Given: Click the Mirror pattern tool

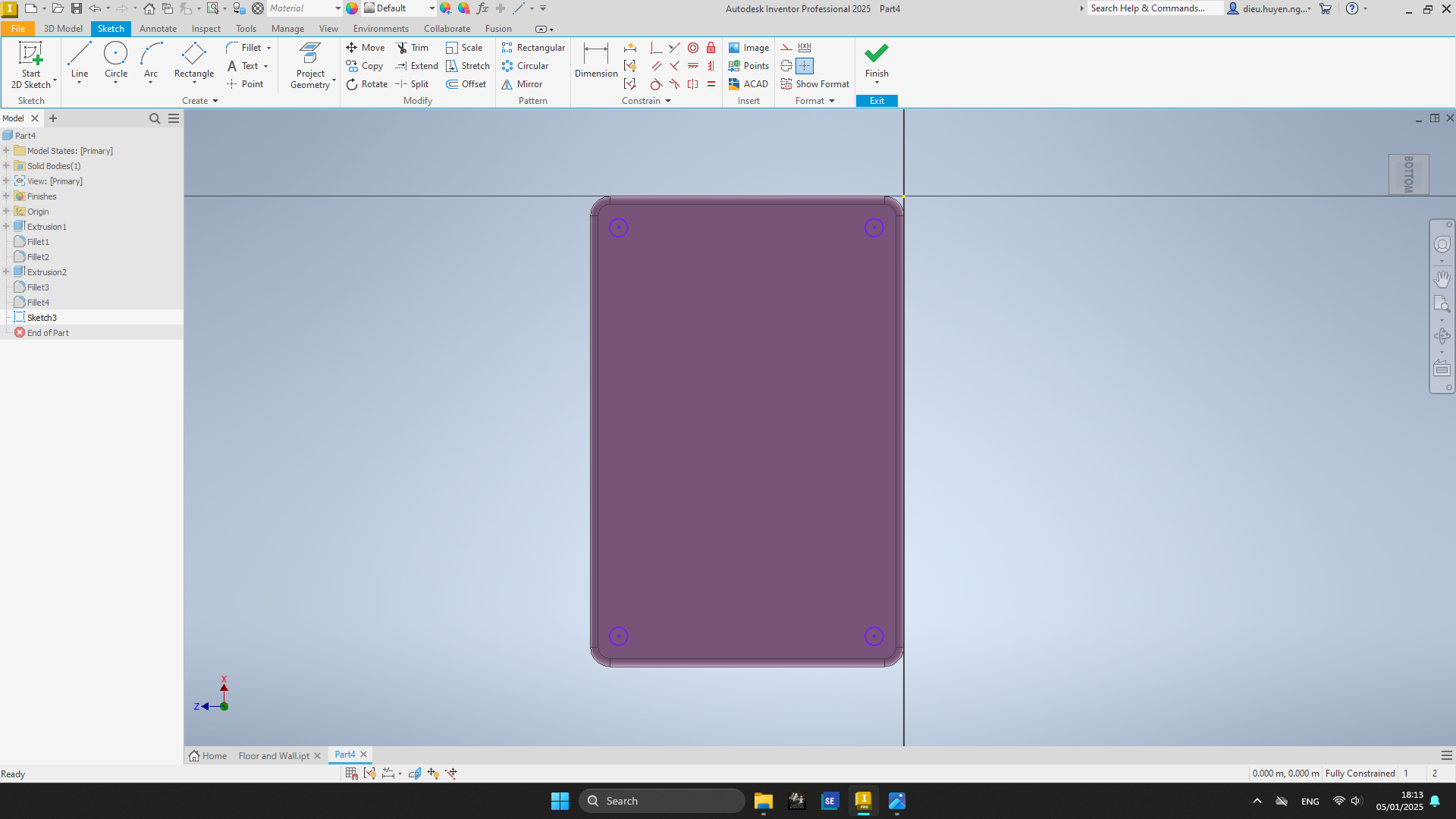Looking at the screenshot, I should pos(522,84).
